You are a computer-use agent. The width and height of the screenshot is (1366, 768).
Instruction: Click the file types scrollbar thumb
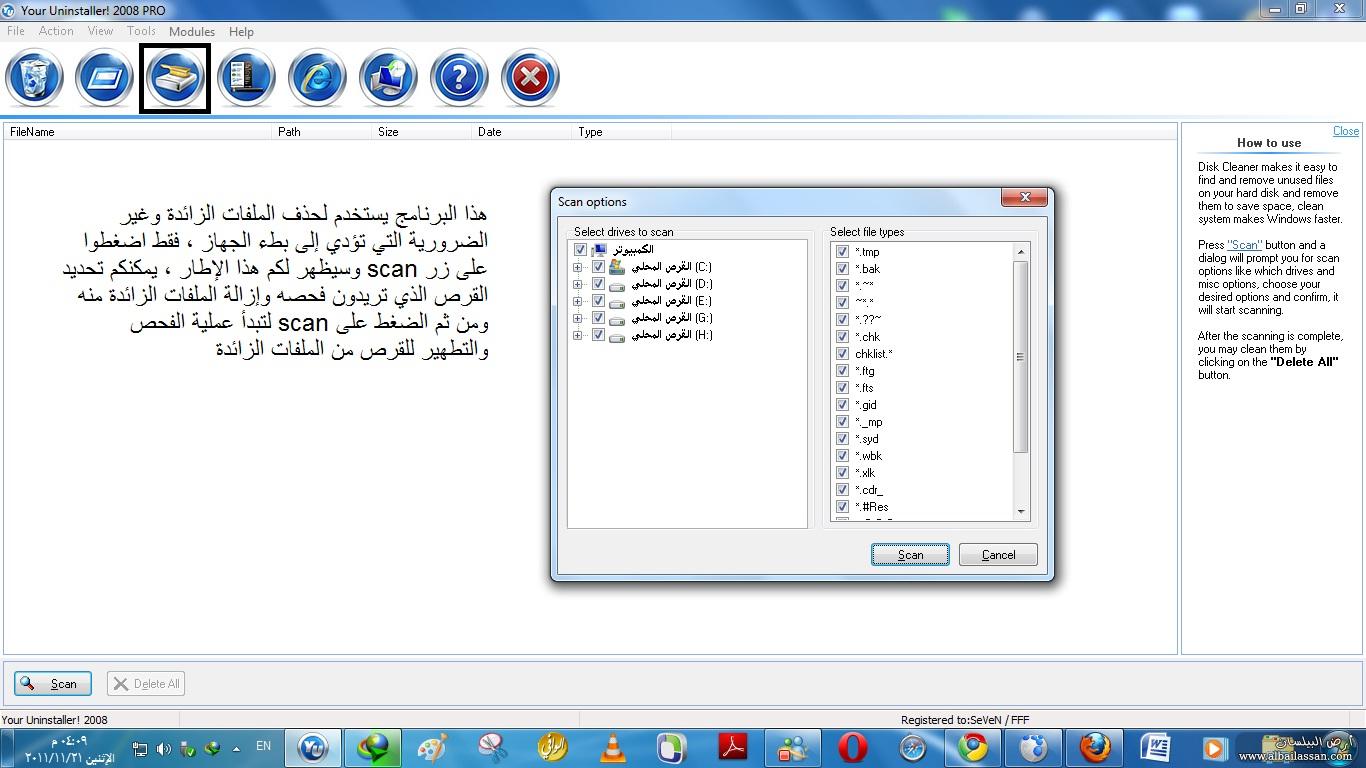click(1021, 357)
